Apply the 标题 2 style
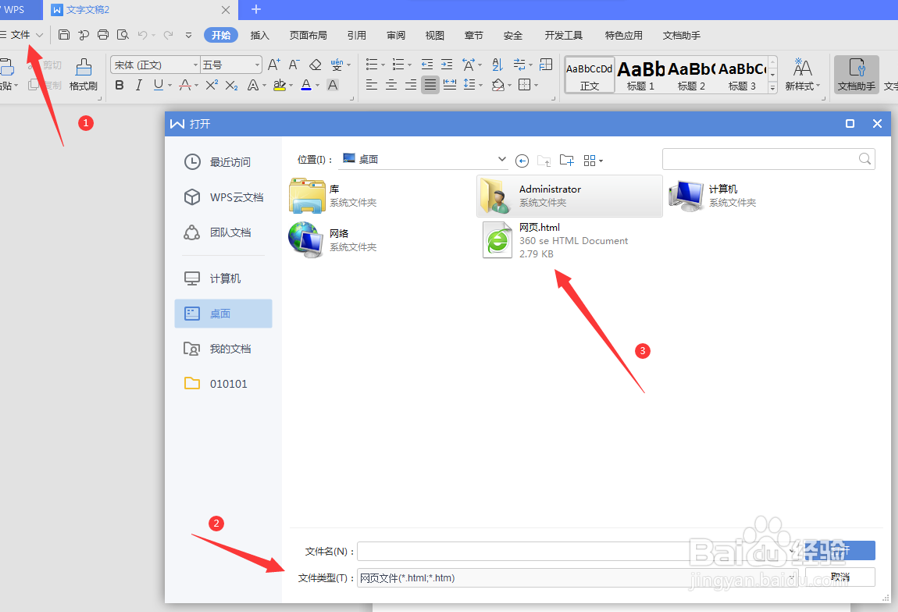The width and height of the screenshot is (898, 612). click(691, 74)
